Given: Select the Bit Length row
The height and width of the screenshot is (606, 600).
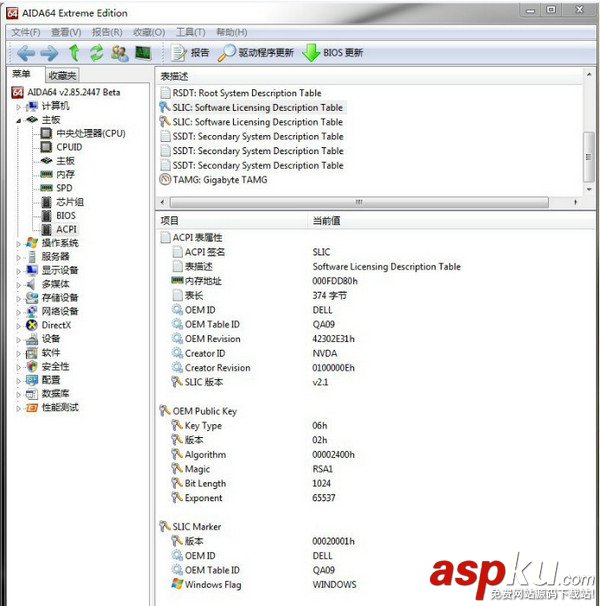Looking at the screenshot, I should tap(251, 483).
